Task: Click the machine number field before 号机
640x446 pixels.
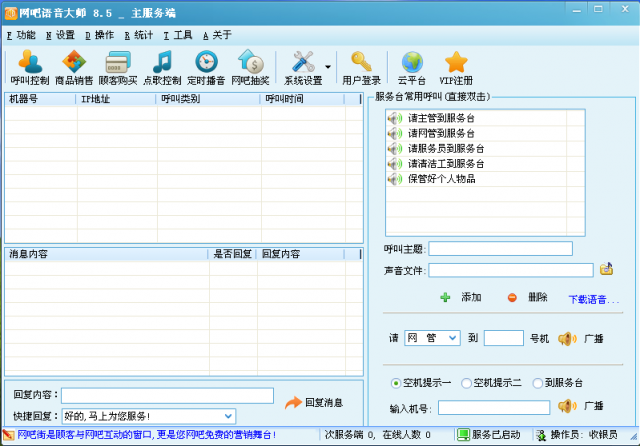Action: tap(504, 338)
